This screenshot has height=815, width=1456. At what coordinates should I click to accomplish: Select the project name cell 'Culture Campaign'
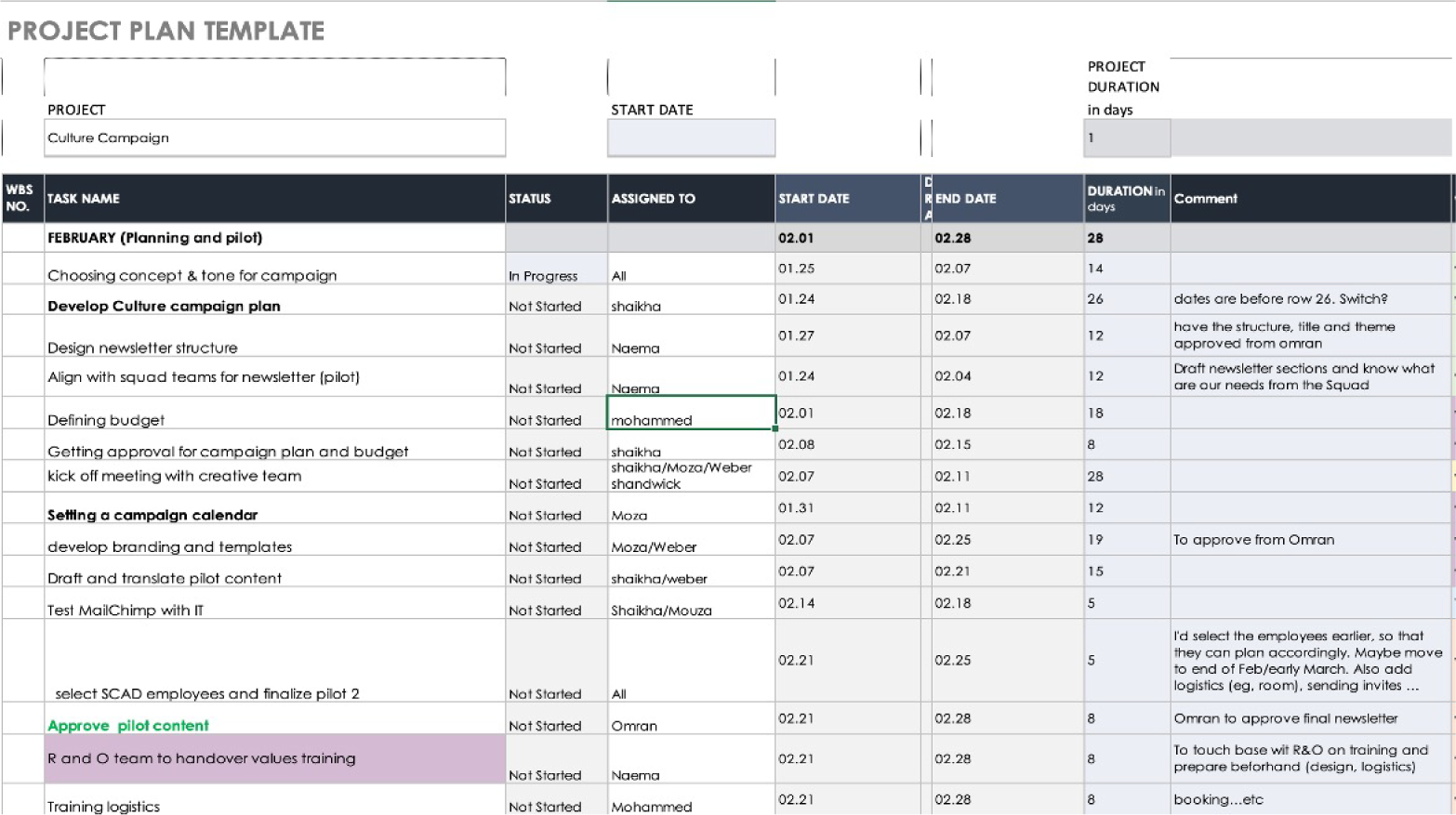275,138
